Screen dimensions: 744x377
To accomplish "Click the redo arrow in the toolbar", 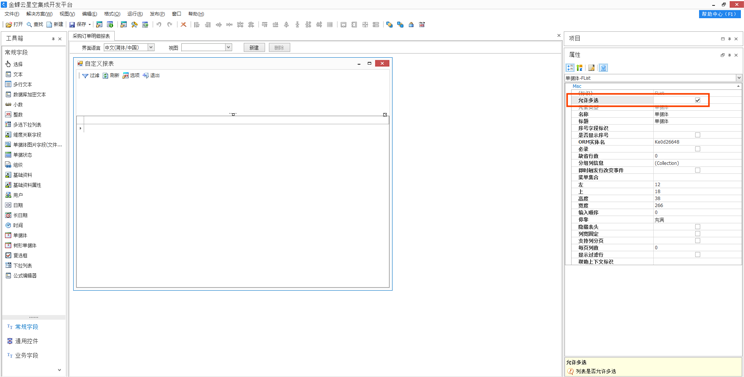I will pos(169,24).
